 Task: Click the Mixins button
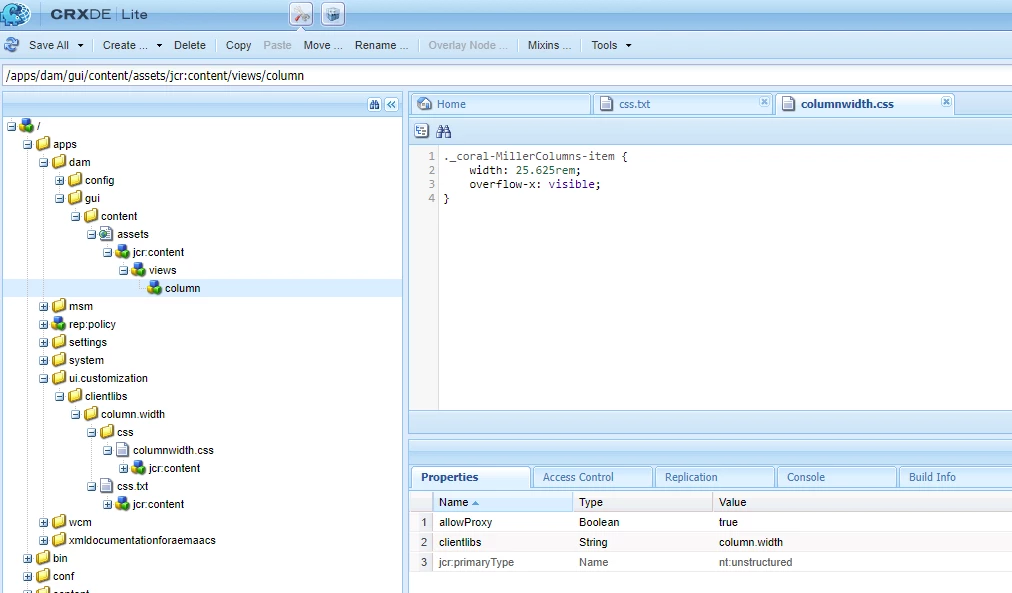[x=549, y=45]
